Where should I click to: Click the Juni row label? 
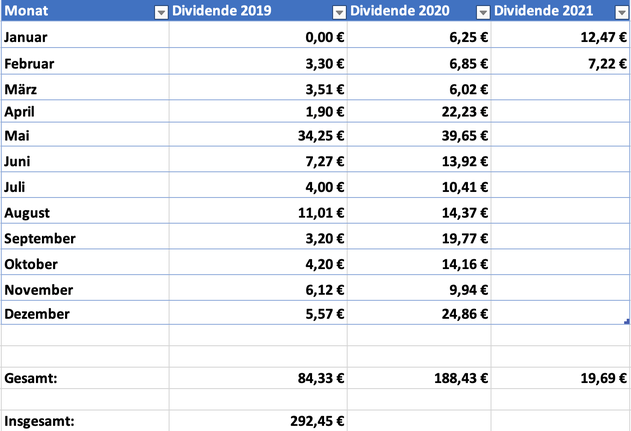pyautogui.click(x=17, y=161)
